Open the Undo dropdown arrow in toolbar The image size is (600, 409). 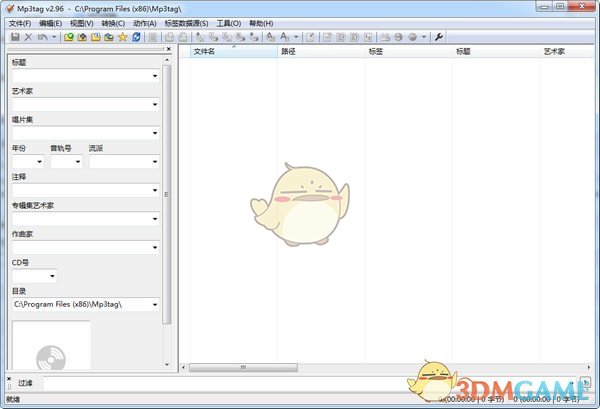pos(54,37)
